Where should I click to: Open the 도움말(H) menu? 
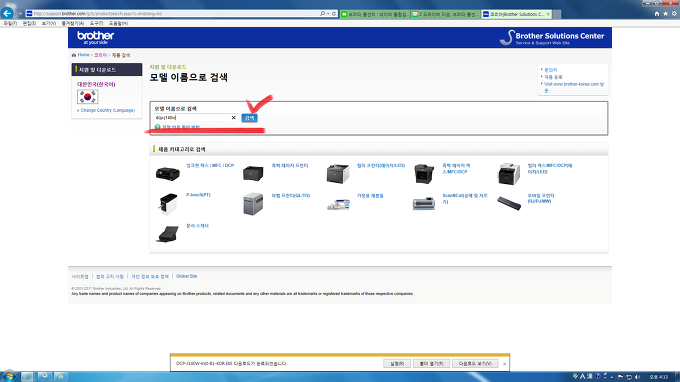[x=118, y=23]
